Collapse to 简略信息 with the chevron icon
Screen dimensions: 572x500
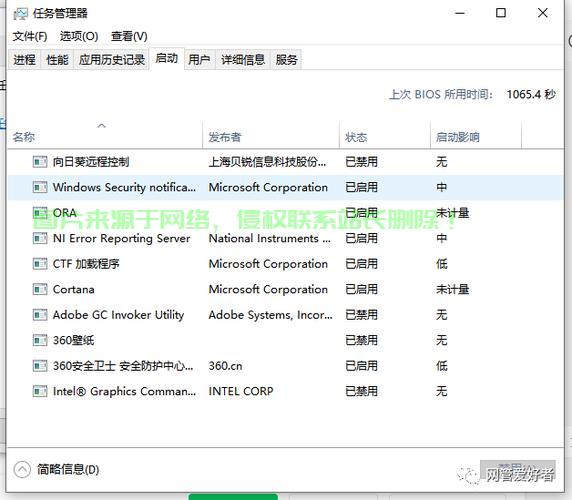[x=22, y=469]
